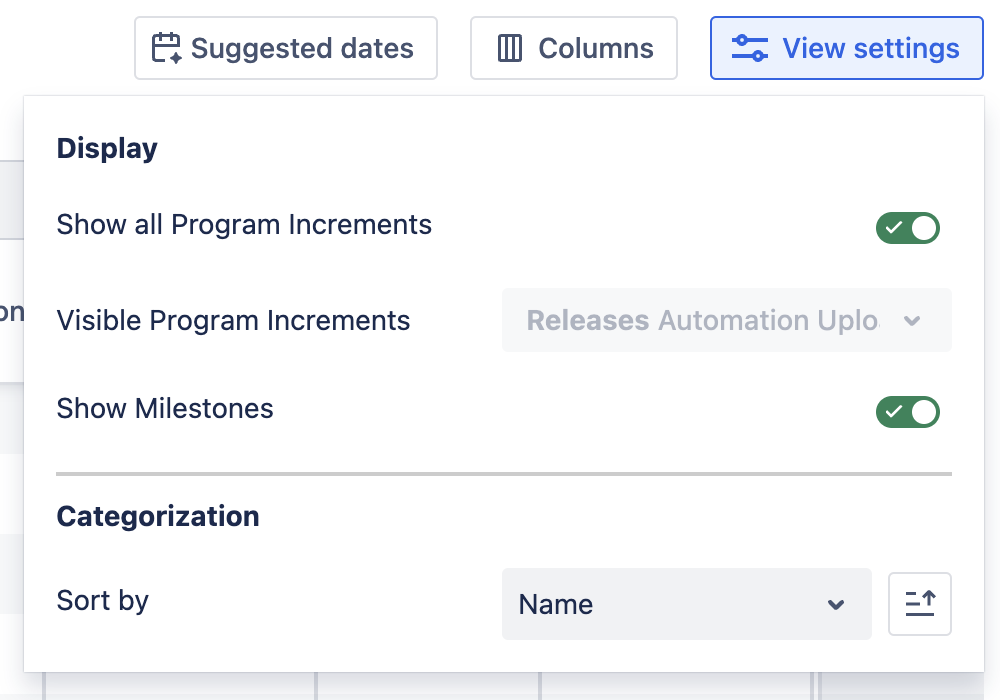Click the chevron arrow in Name dropdown

pos(836,605)
